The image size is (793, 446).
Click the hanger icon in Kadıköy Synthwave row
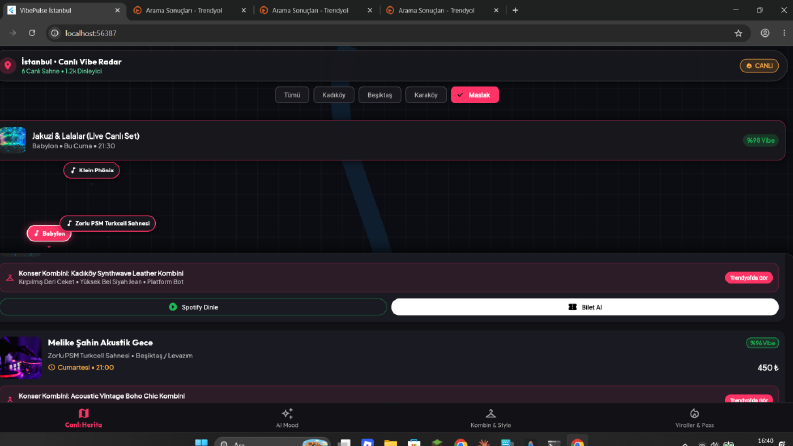point(10,278)
